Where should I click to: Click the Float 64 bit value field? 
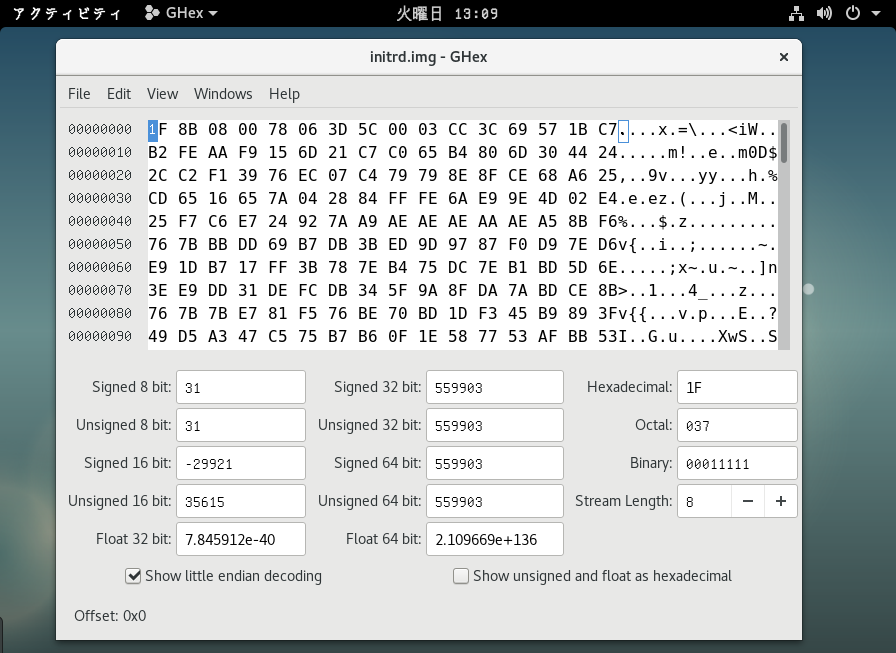tap(494, 538)
